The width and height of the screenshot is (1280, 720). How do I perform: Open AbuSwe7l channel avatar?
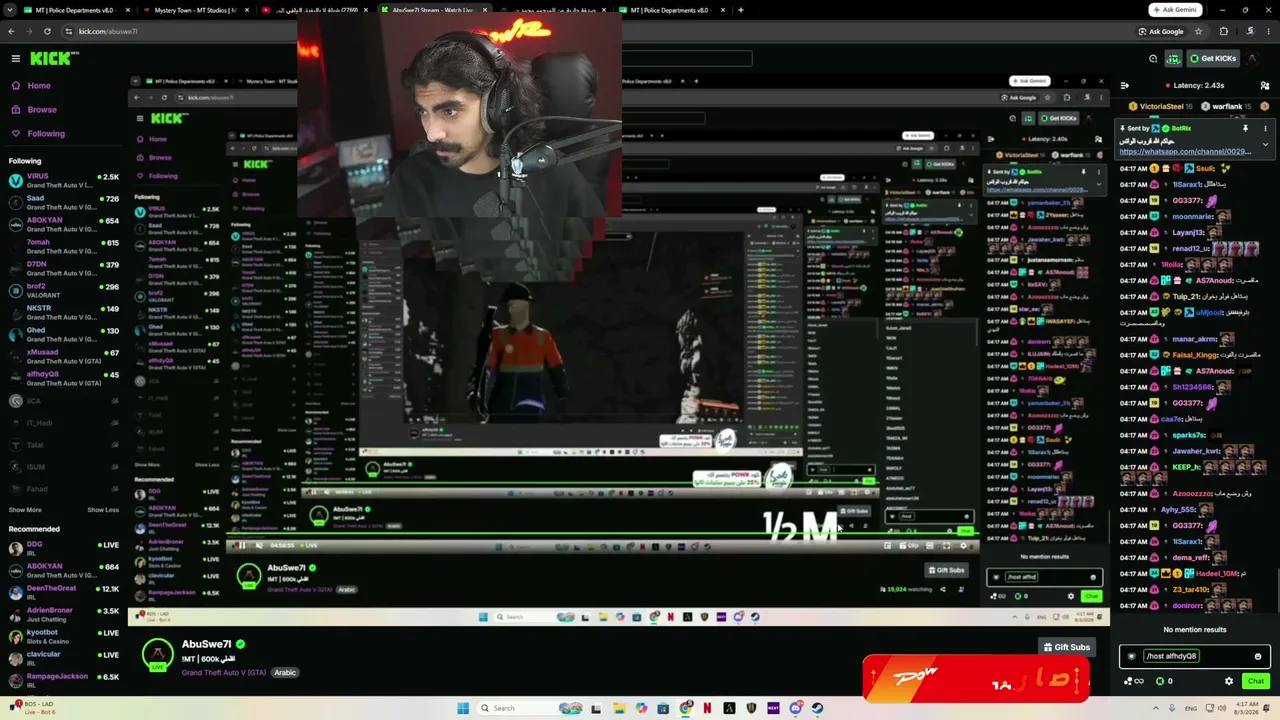158,655
